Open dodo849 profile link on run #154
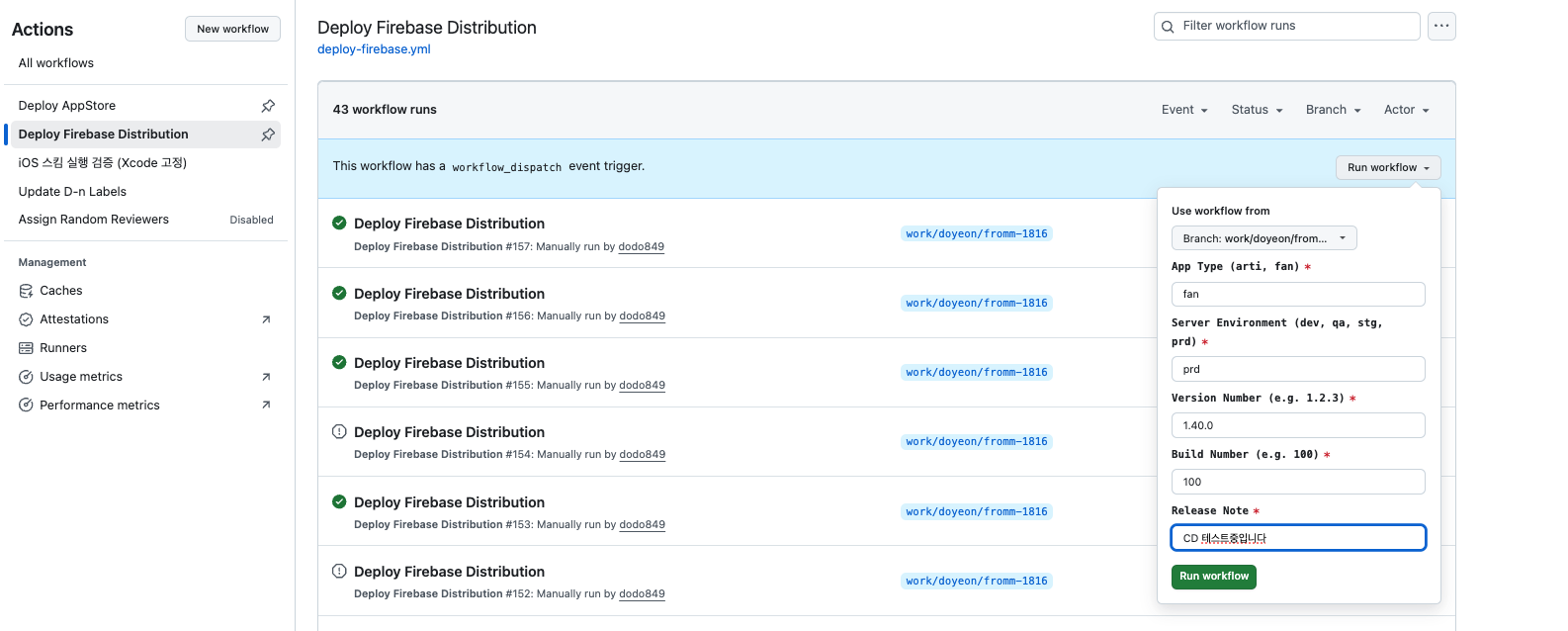1568x631 pixels. point(643,455)
